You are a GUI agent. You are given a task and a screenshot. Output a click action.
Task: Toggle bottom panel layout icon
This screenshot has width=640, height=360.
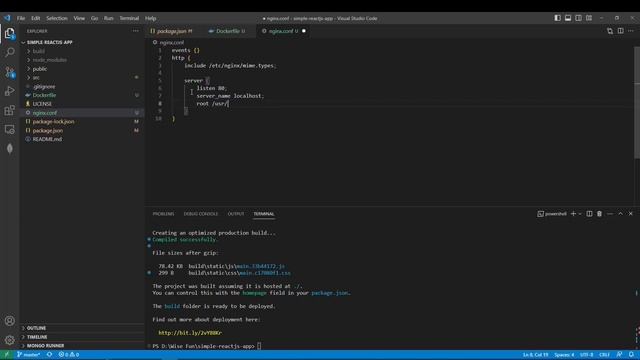coord(568,18)
